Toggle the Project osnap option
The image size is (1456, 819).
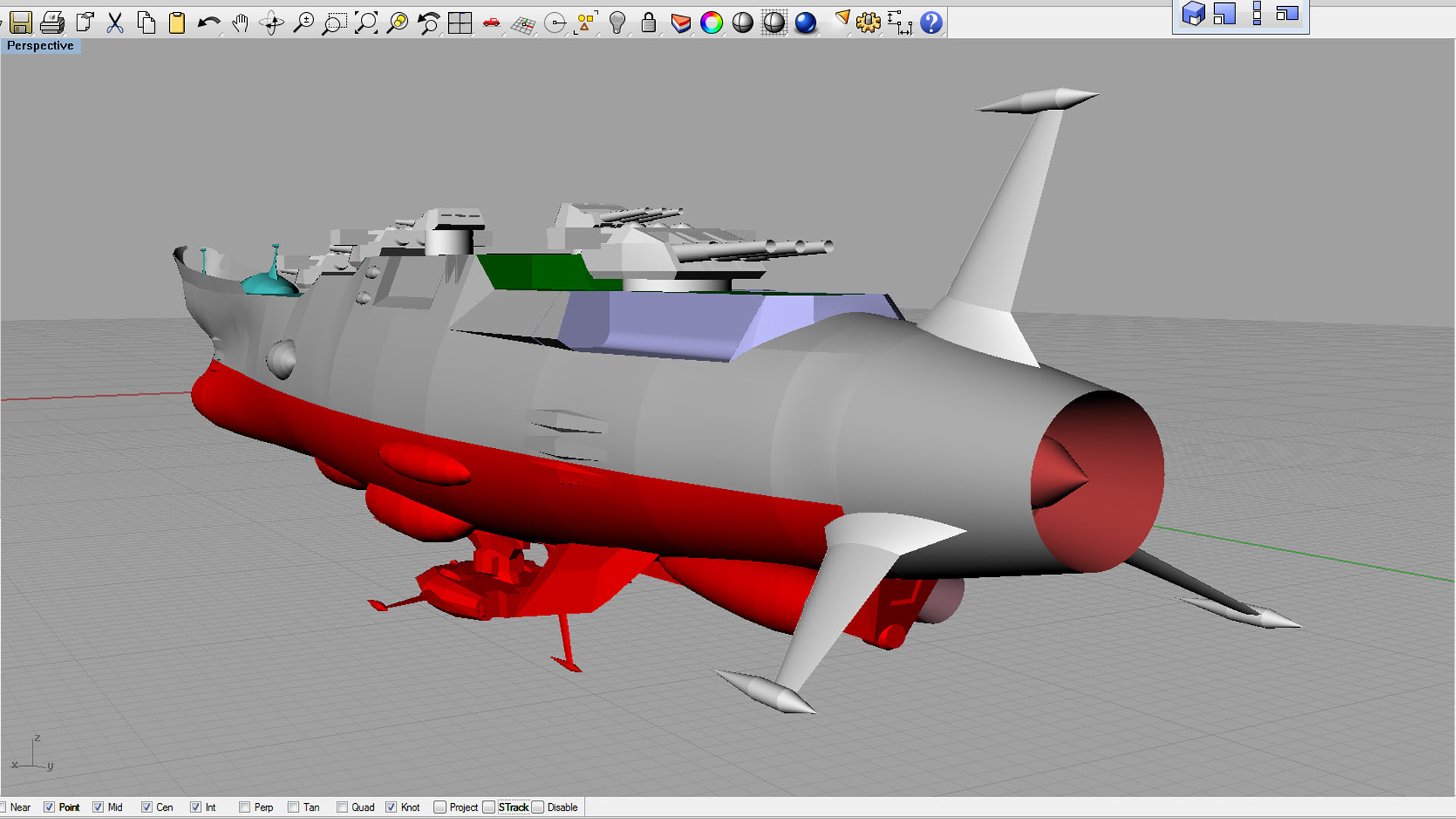point(440,807)
